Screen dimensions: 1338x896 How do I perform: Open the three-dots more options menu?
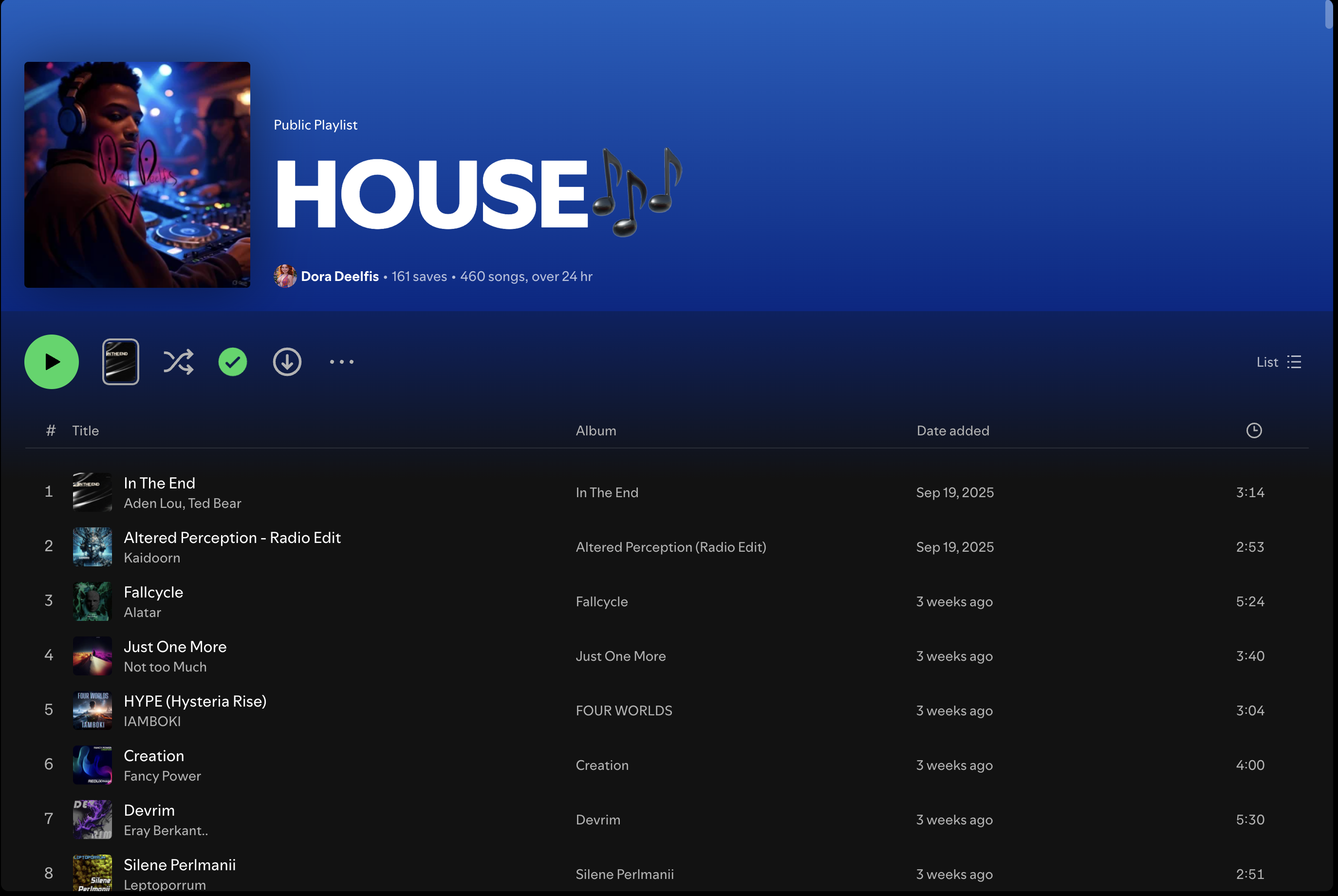click(342, 362)
